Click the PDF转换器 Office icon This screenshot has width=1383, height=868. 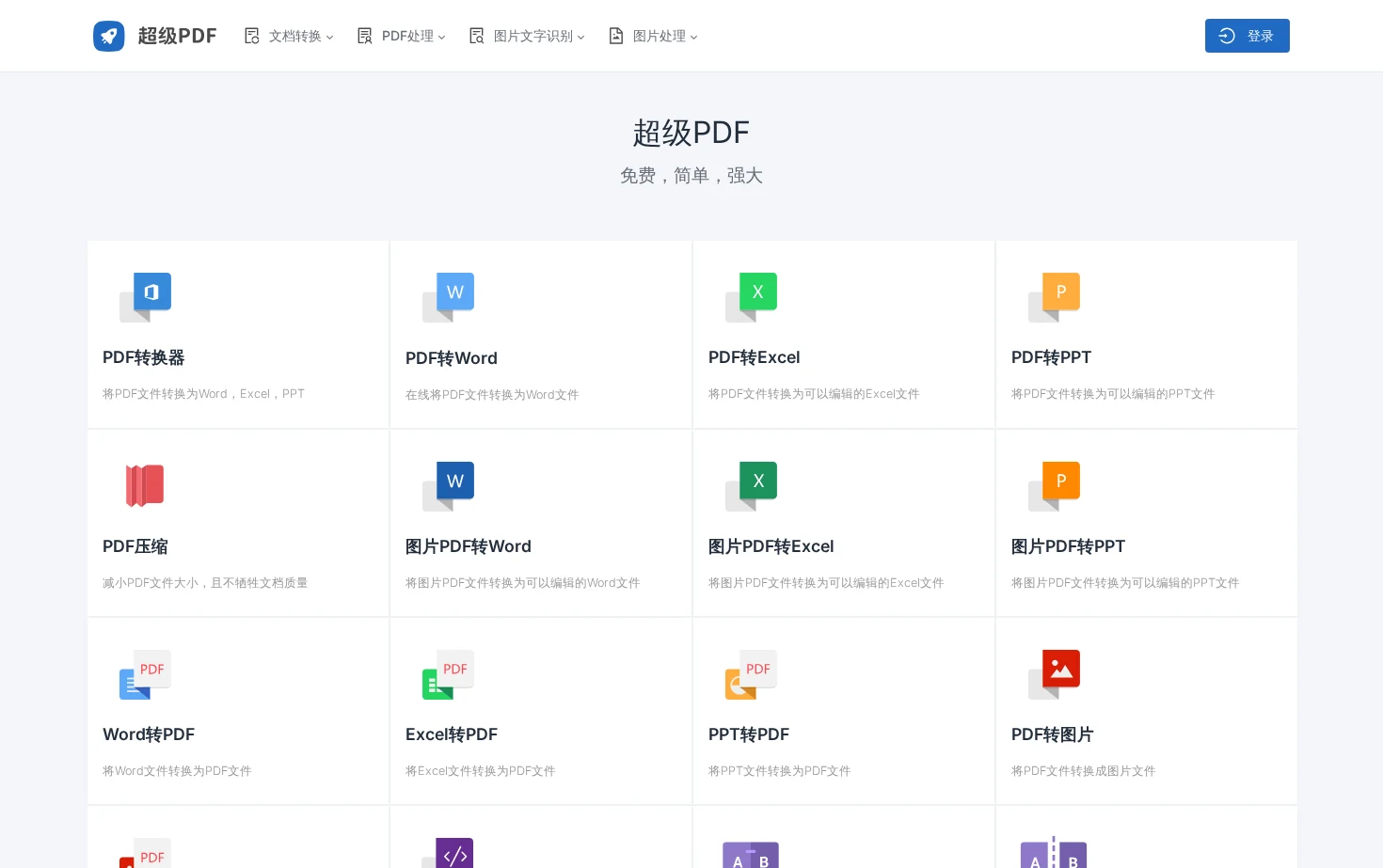[x=145, y=297]
